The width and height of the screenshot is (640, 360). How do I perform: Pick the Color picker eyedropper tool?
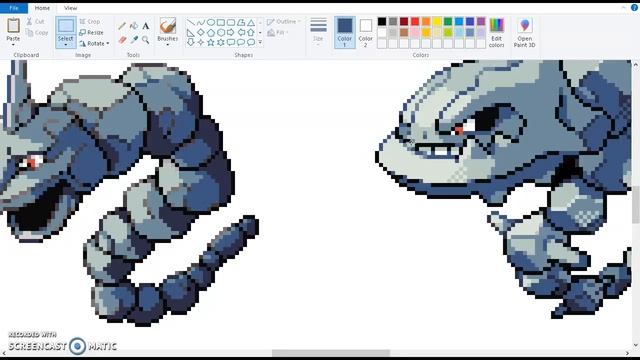(x=134, y=40)
